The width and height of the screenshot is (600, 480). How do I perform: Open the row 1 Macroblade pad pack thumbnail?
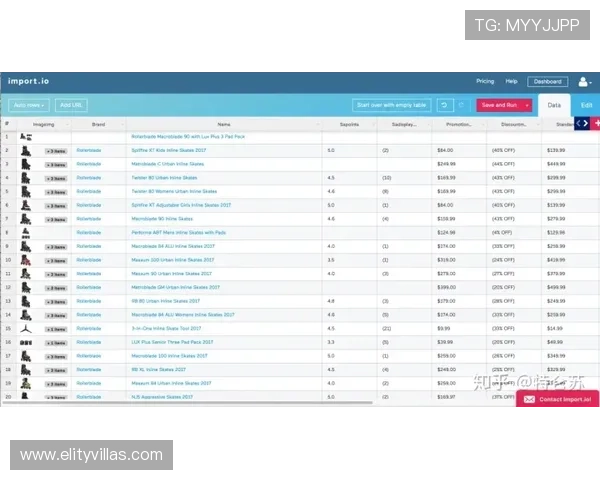26,137
